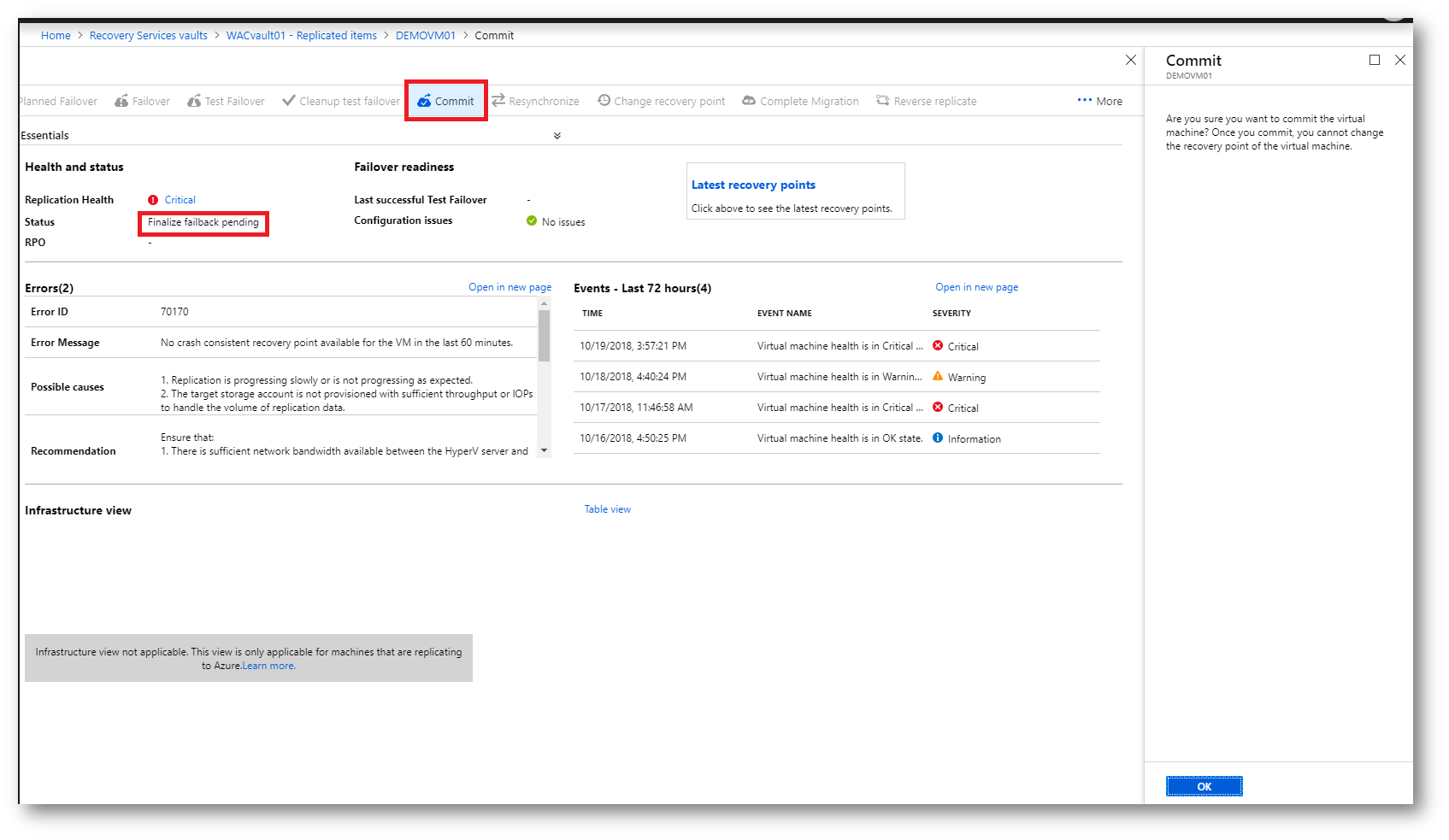Open WACvault01 - Replicated items breadcrumb
Viewport: 1449px width, 840px height.
tap(302, 35)
